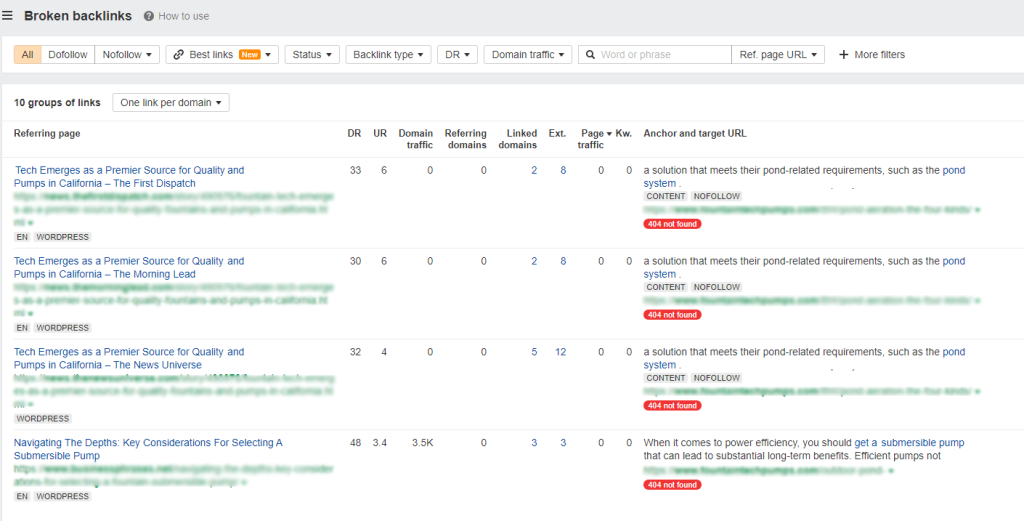Click linked domains 2 in First Dispatch row

(534, 170)
